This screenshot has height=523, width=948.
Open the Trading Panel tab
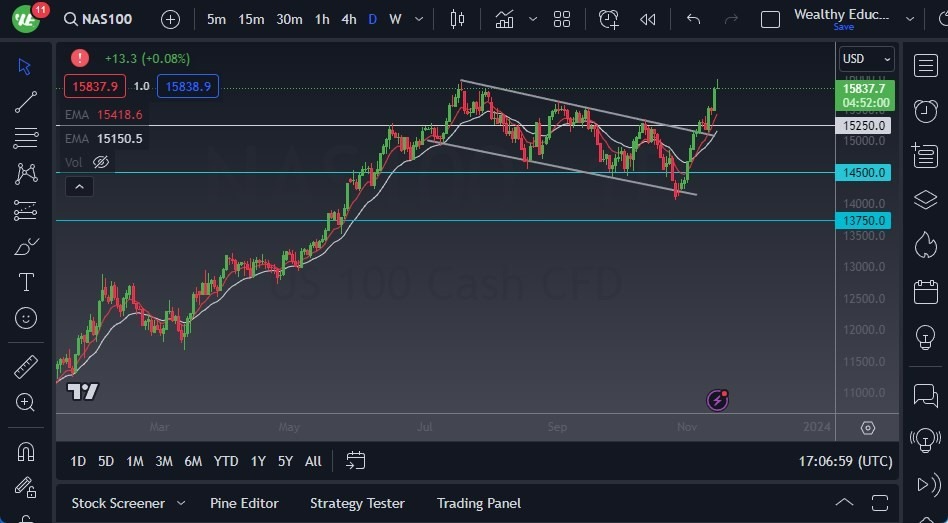479,503
